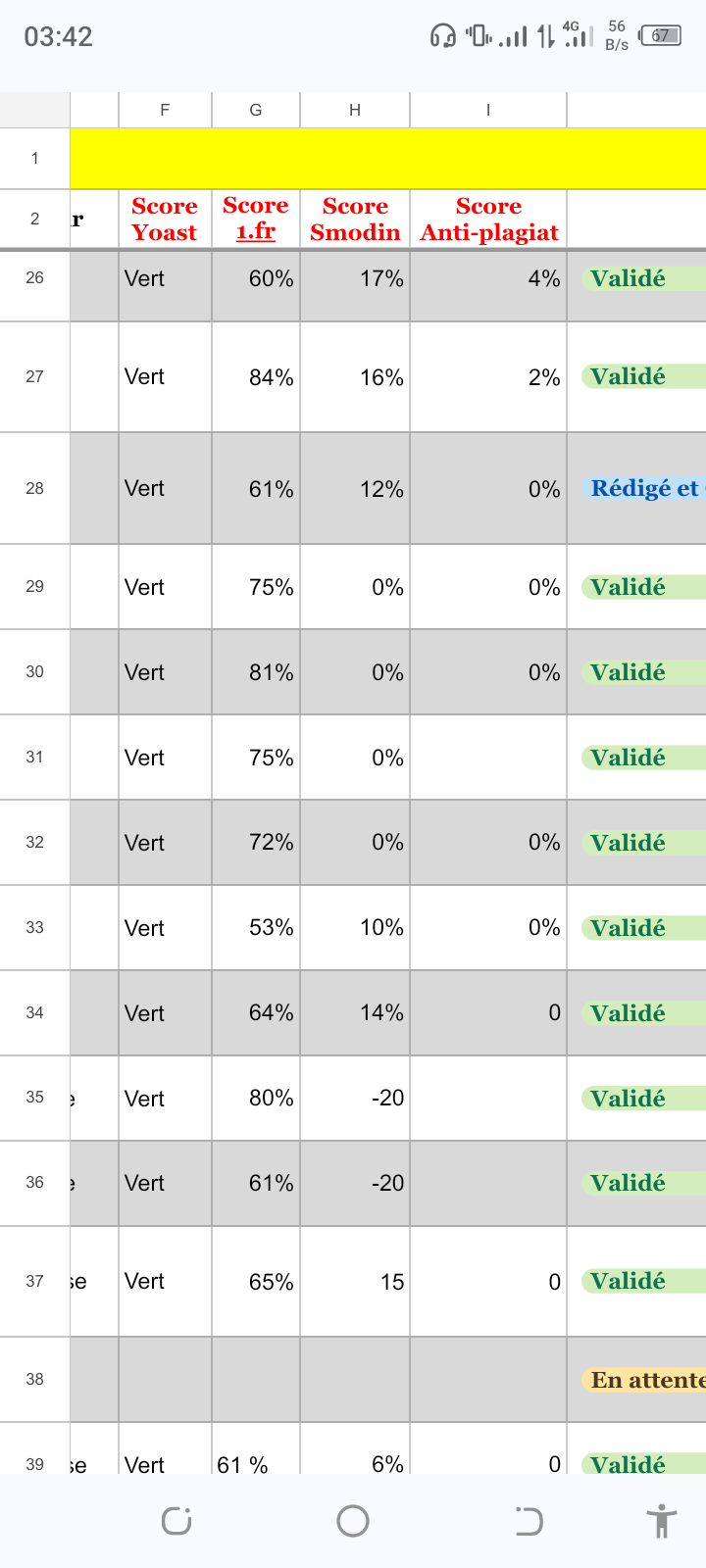
Task: Tap the vibrate mode status icon
Action: 479,36
